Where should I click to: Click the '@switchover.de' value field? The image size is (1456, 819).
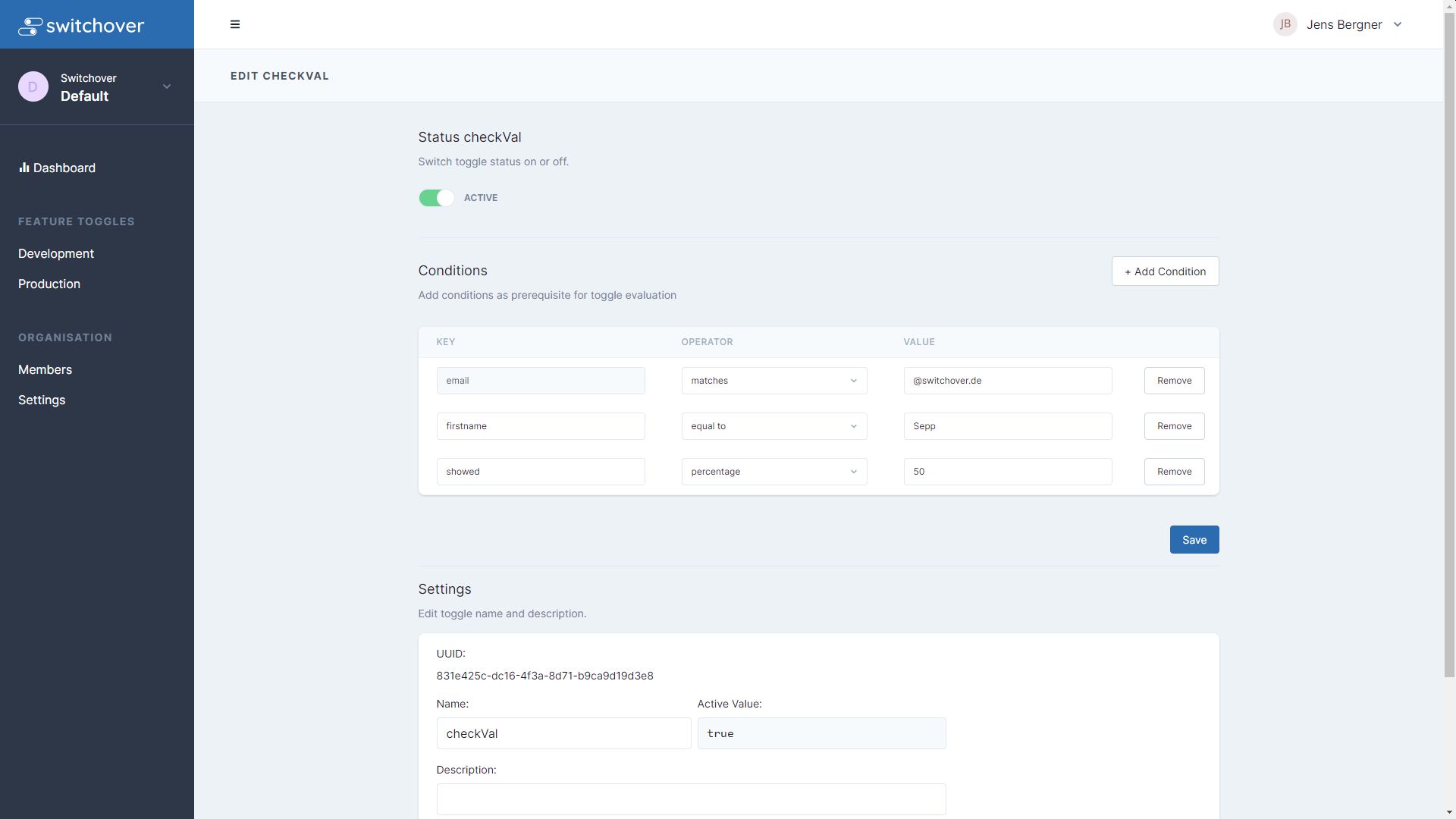click(x=1008, y=381)
